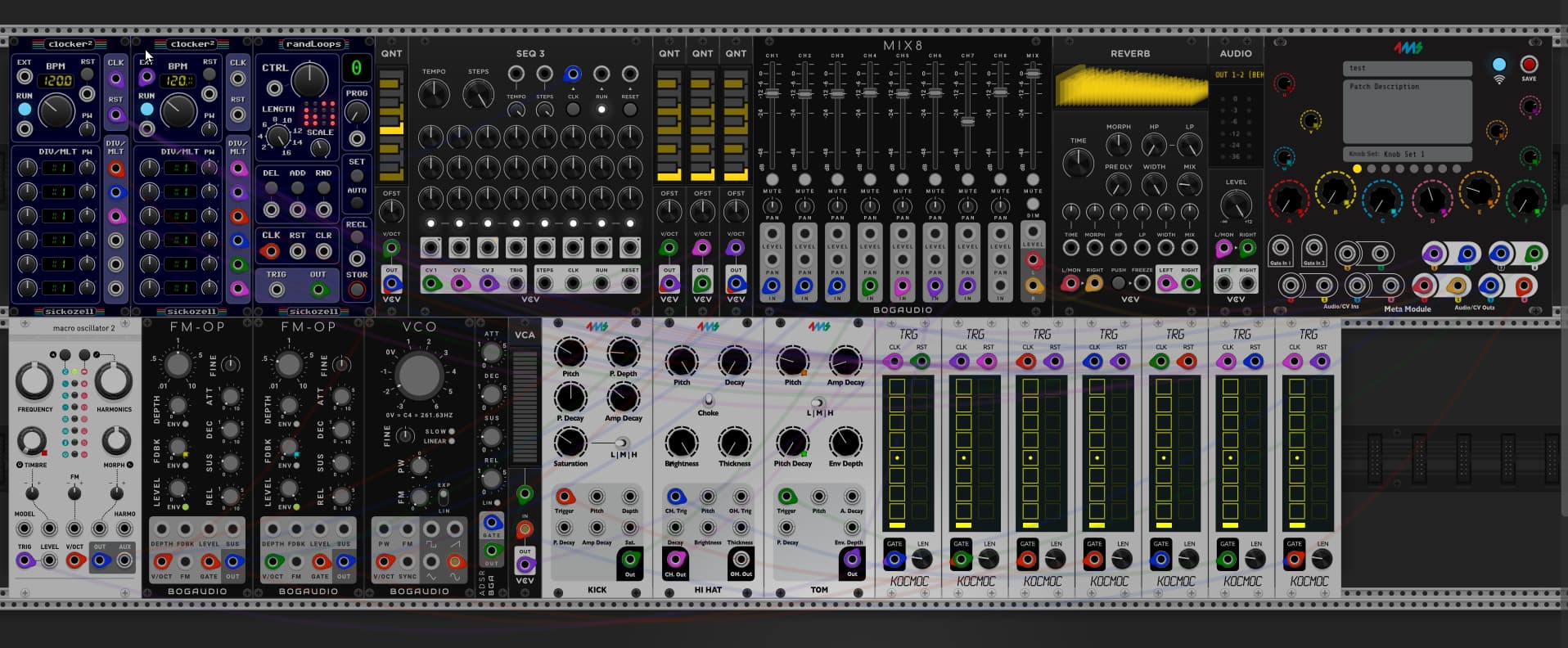Click the SEQ 3 RESET button
1568x648 pixels.
pos(630,109)
